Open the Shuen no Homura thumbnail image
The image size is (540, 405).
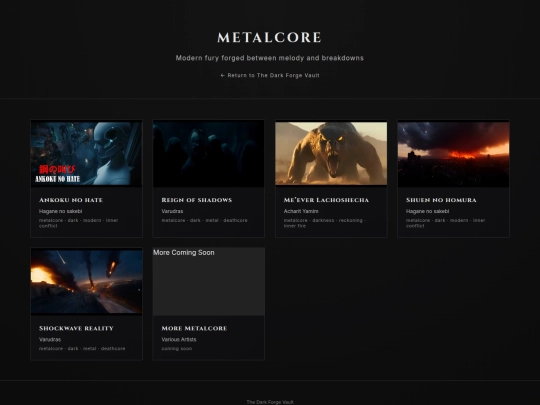(453, 154)
